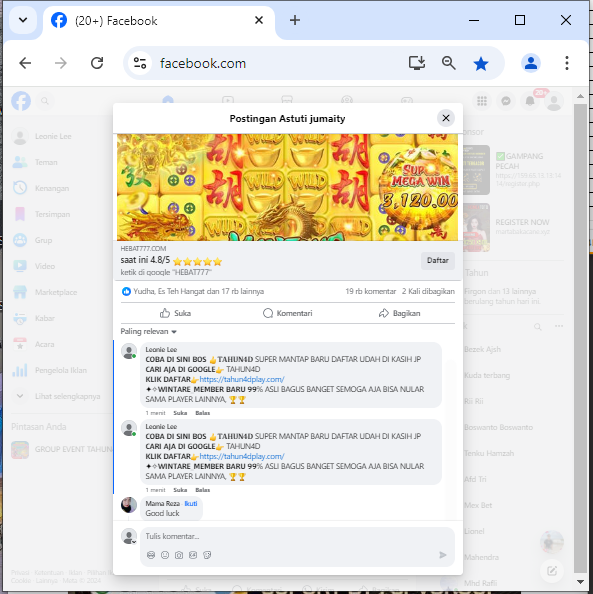Open Chrome three-dot menu
The image size is (593, 594).
(567, 63)
